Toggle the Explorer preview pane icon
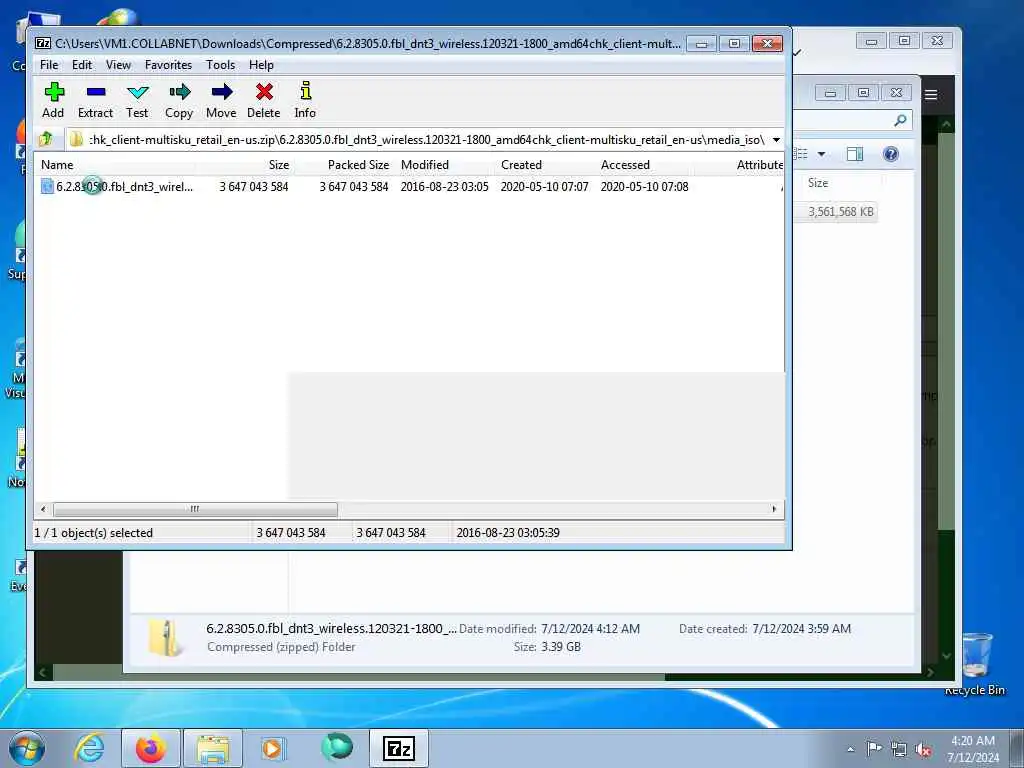 (x=855, y=154)
